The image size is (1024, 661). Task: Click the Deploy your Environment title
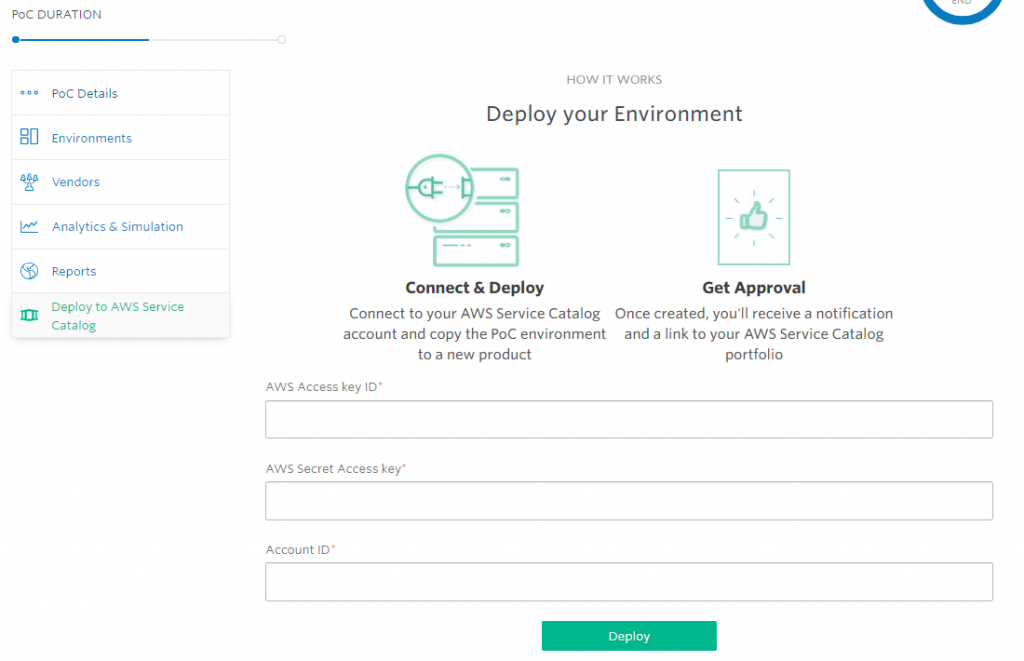coord(614,114)
